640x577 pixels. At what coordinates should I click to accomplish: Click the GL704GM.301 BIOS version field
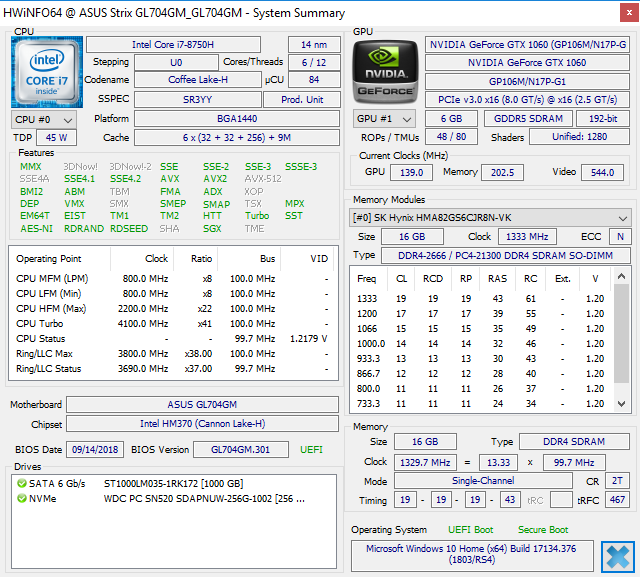point(241,450)
